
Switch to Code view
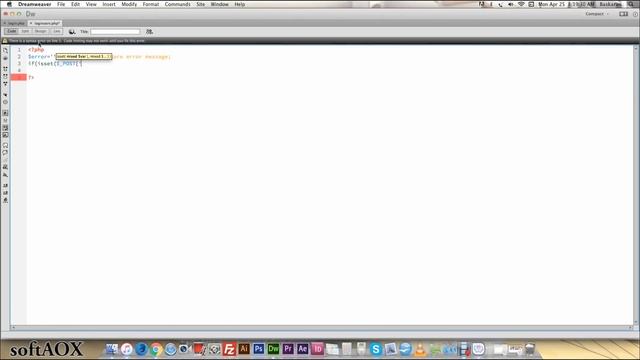point(11,31)
